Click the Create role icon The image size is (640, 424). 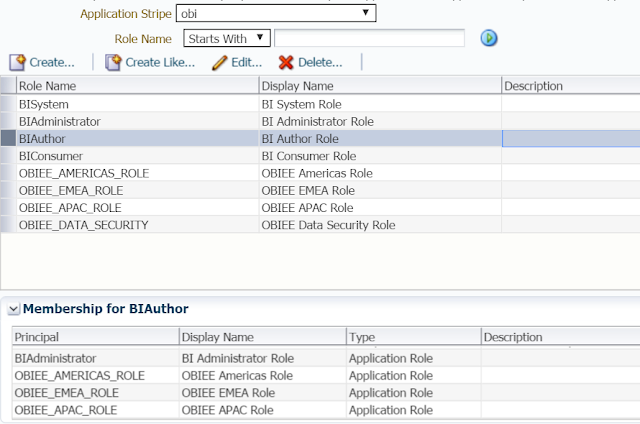click(18, 62)
